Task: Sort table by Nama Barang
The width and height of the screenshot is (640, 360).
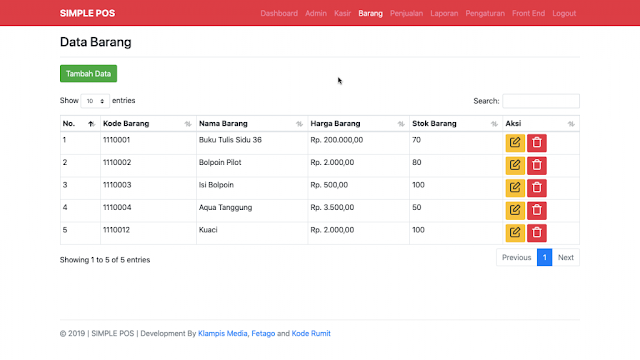Action: [x=252, y=124]
